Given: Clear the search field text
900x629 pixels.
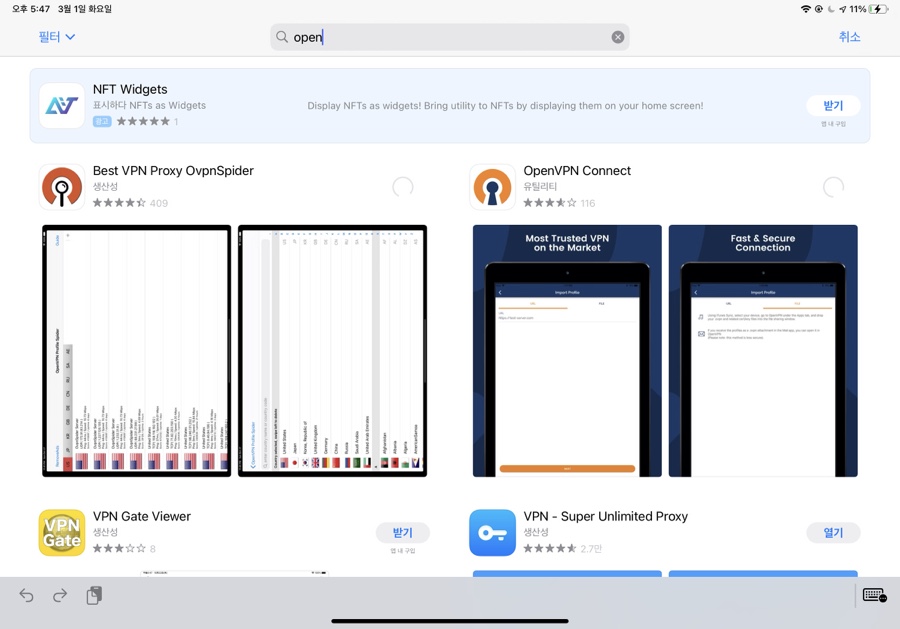Looking at the screenshot, I should tap(618, 37).
